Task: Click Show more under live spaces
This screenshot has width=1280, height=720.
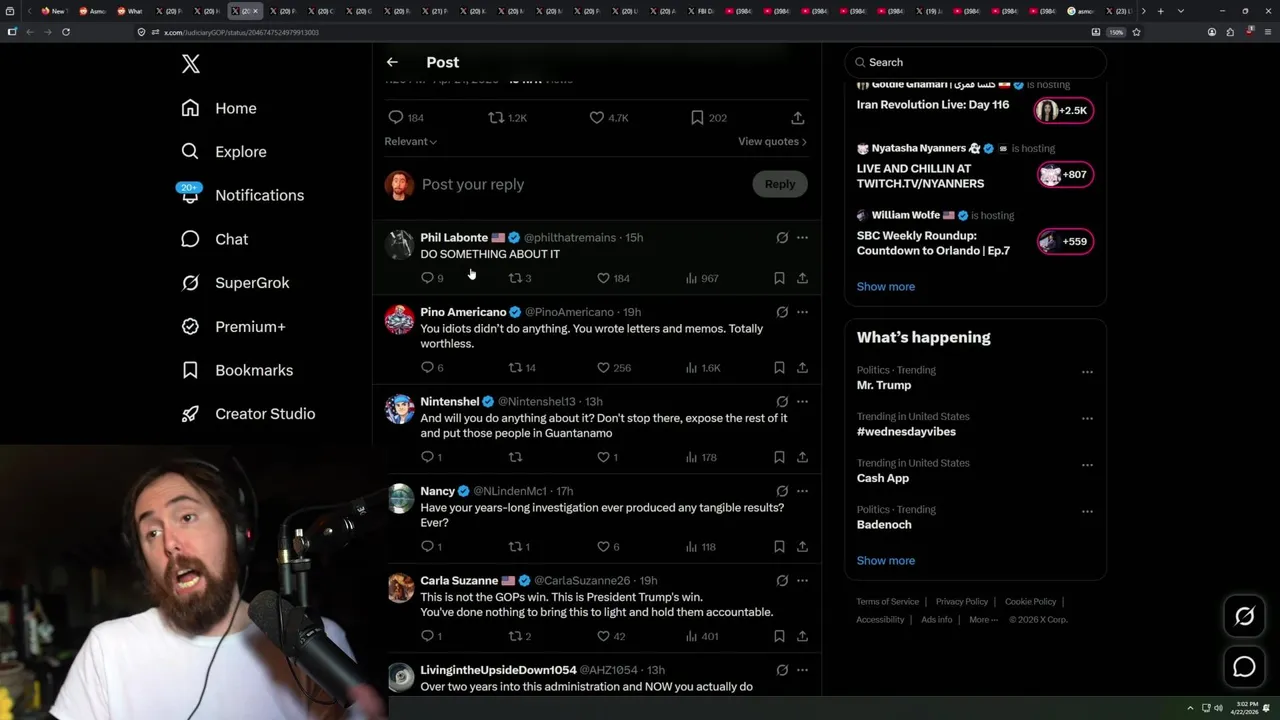Action: point(886,287)
